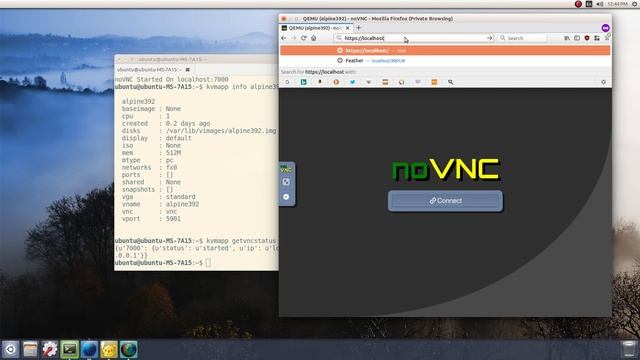
Task: Click terminal prompt cursor line
Action: [x=163, y=263]
